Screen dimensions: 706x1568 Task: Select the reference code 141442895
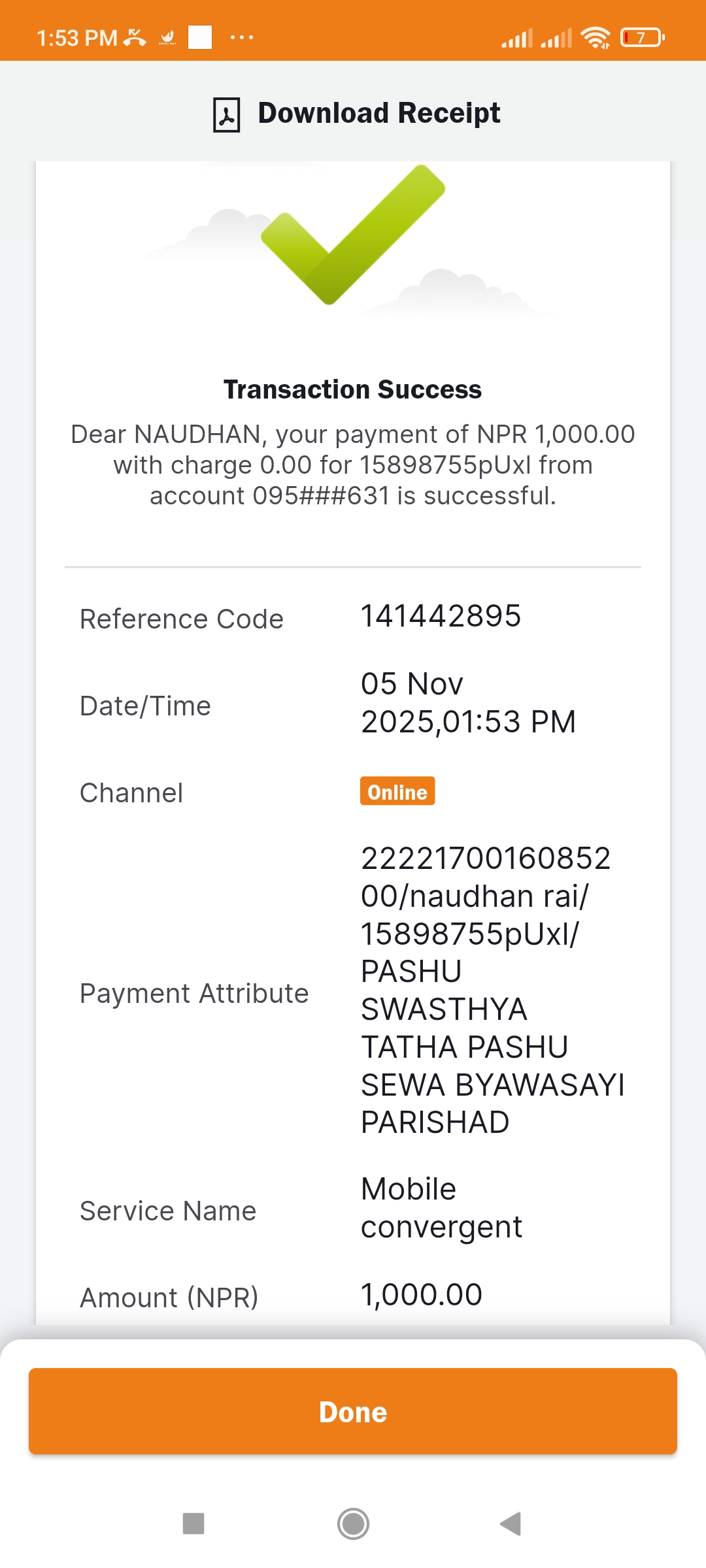441,616
